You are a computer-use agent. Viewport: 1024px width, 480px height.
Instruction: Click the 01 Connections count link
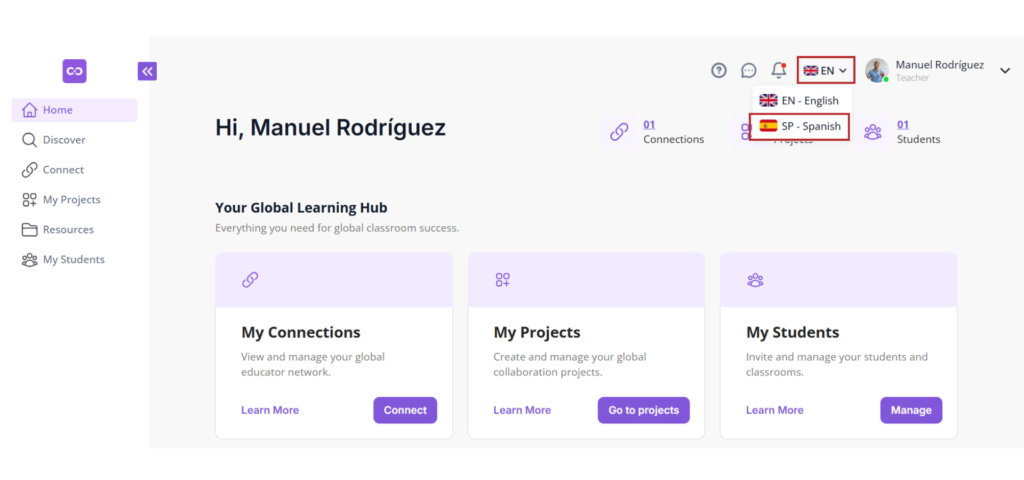click(649, 125)
